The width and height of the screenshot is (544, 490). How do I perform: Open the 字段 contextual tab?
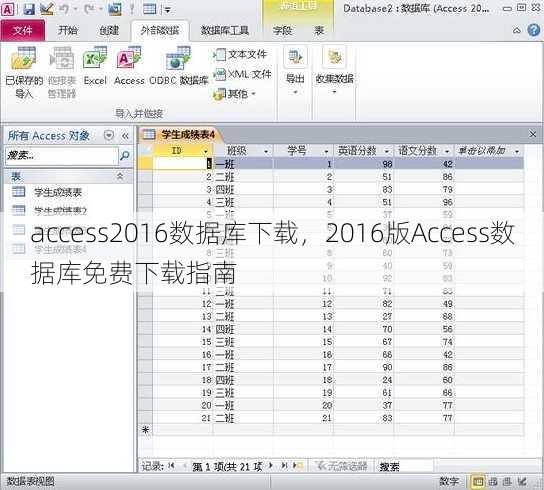[x=282, y=31]
